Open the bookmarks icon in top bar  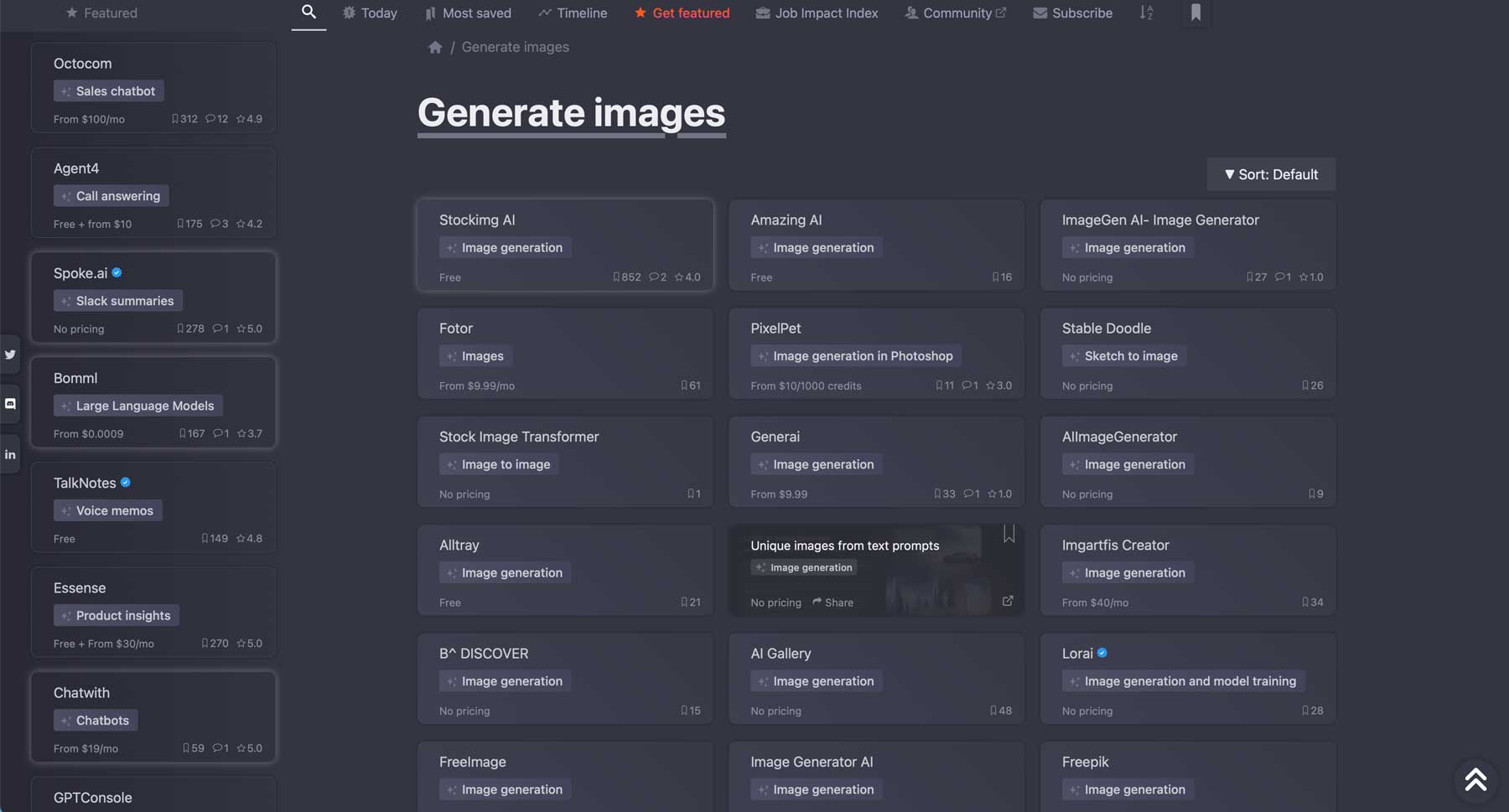1195,13
